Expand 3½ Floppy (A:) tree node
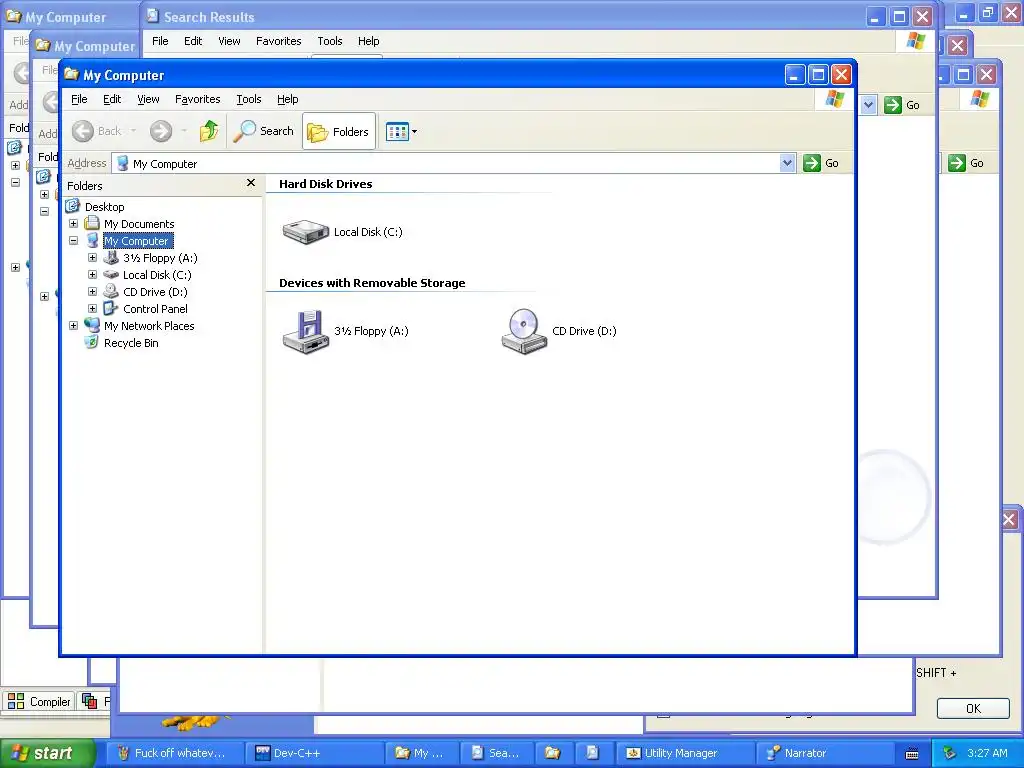The image size is (1024, 768). click(x=92, y=257)
